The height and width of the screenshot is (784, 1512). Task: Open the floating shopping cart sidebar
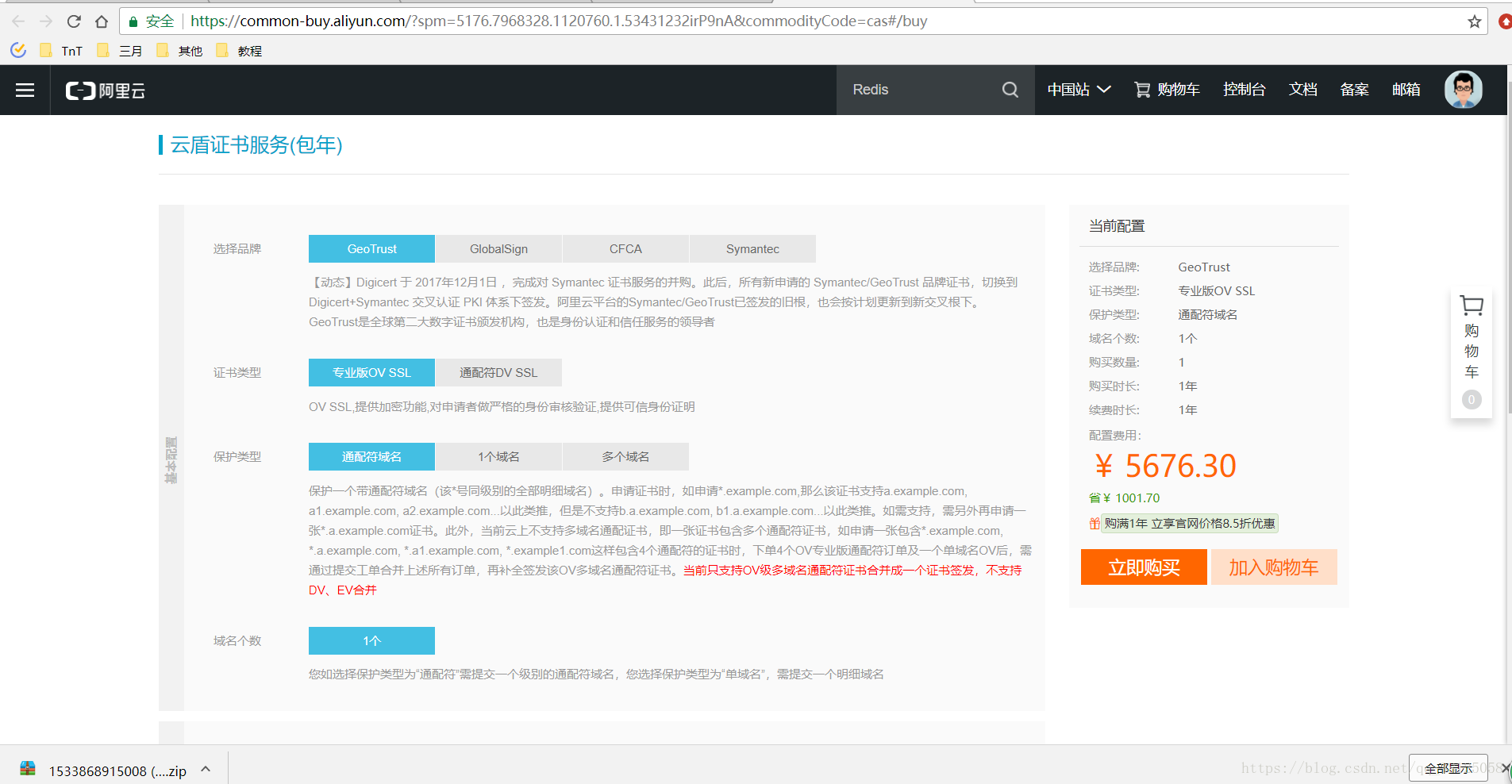tap(1471, 352)
